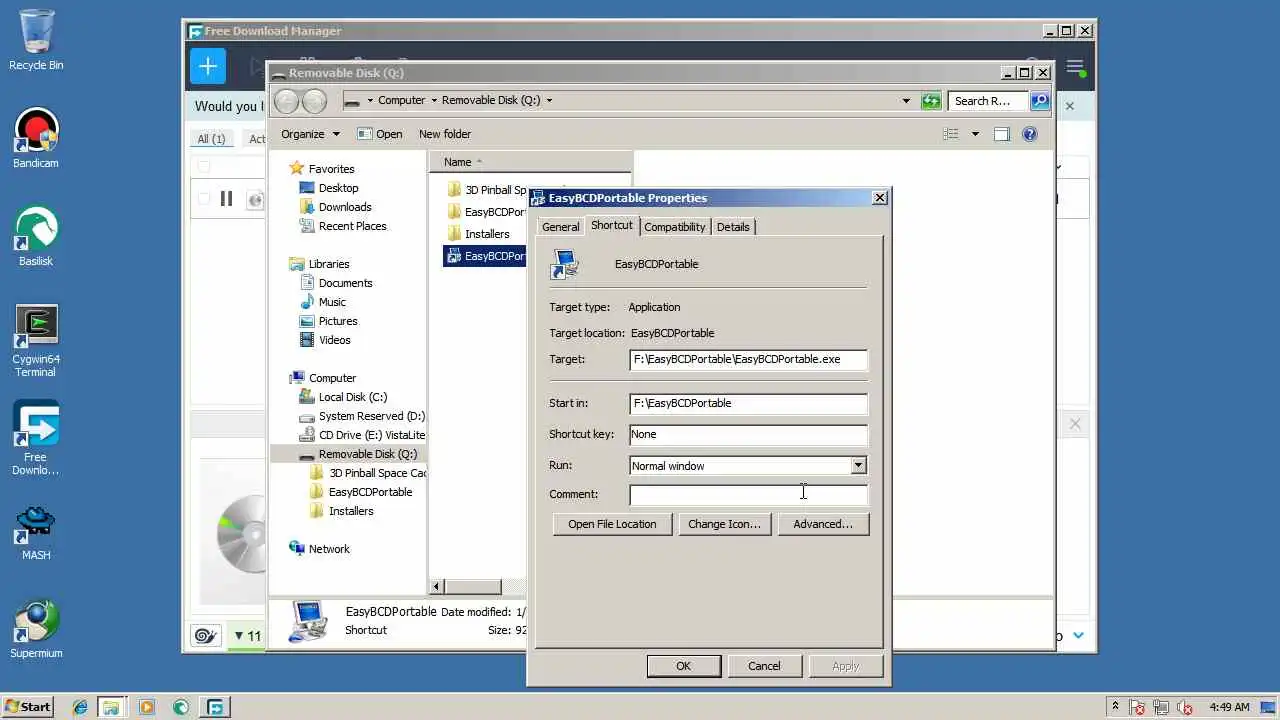Select Free Download Manager desktop shortcut
1280x720 pixels.
[36, 438]
